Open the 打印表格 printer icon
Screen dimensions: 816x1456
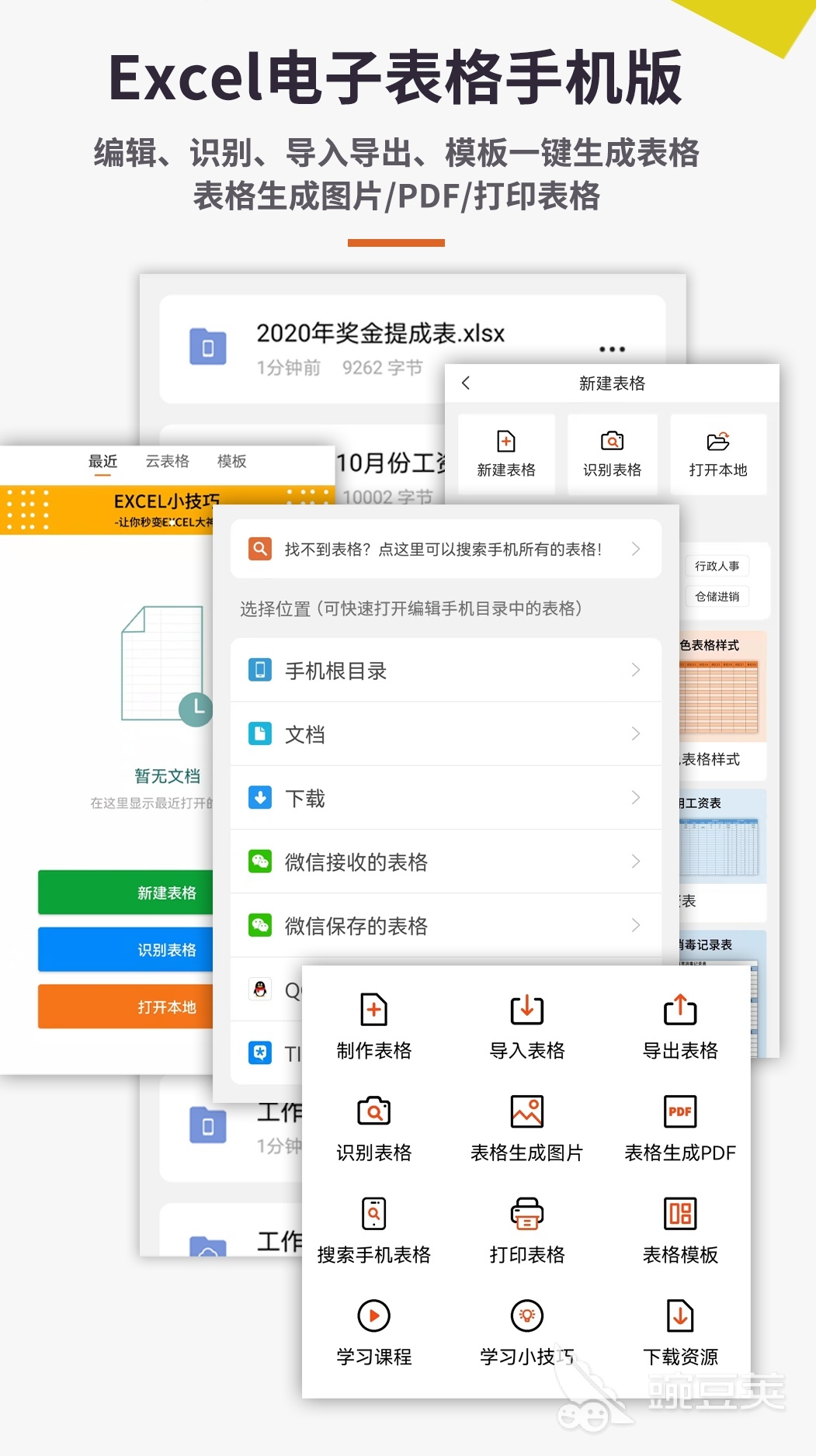[x=526, y=1214]
